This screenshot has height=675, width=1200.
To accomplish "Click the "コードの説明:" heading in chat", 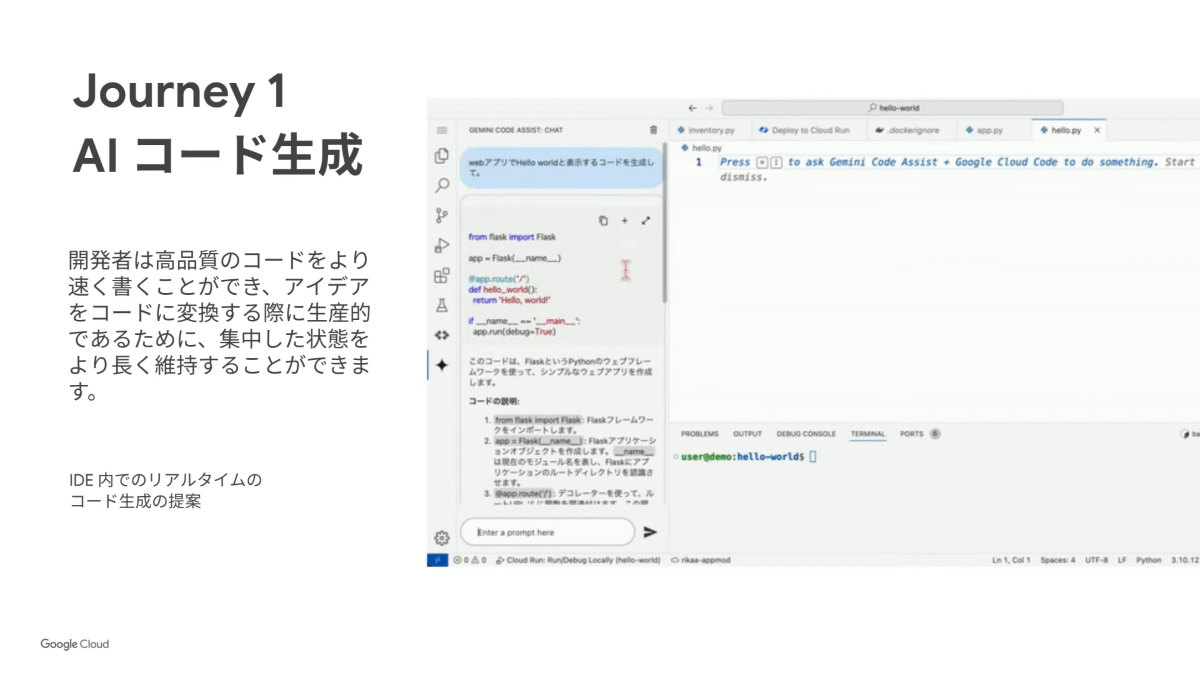I will click(494, 401).
